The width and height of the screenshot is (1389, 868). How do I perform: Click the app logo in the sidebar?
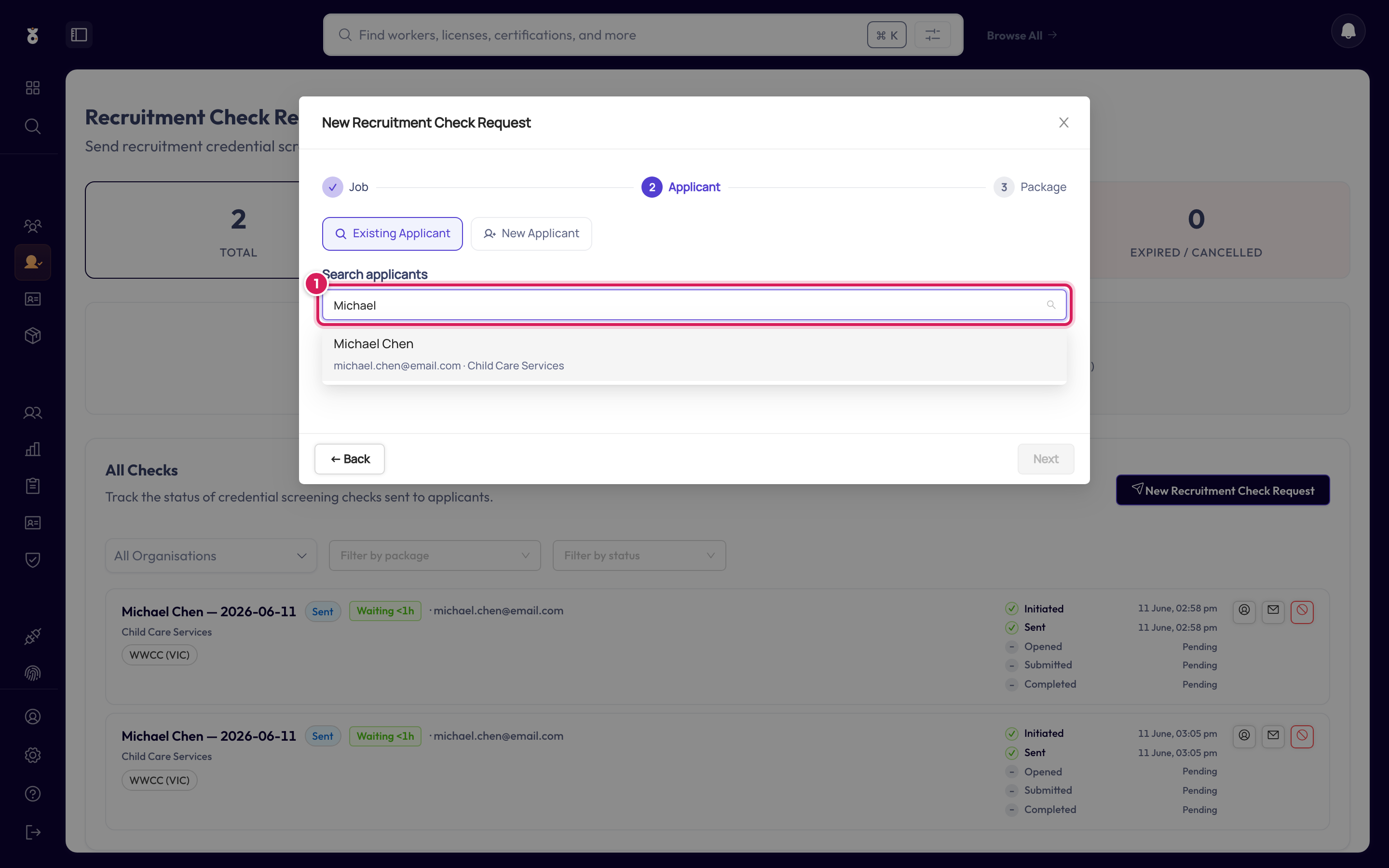coord(33,35)
